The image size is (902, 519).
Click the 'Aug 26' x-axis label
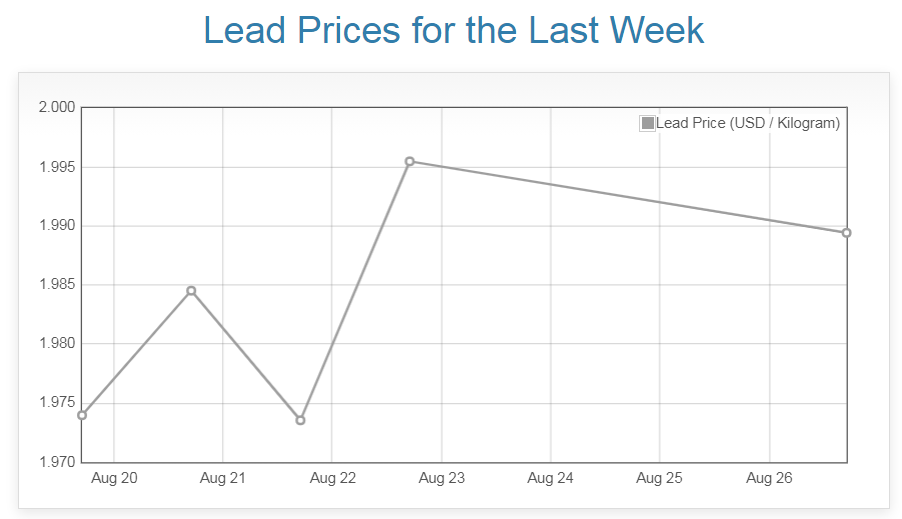click(769, 478)
